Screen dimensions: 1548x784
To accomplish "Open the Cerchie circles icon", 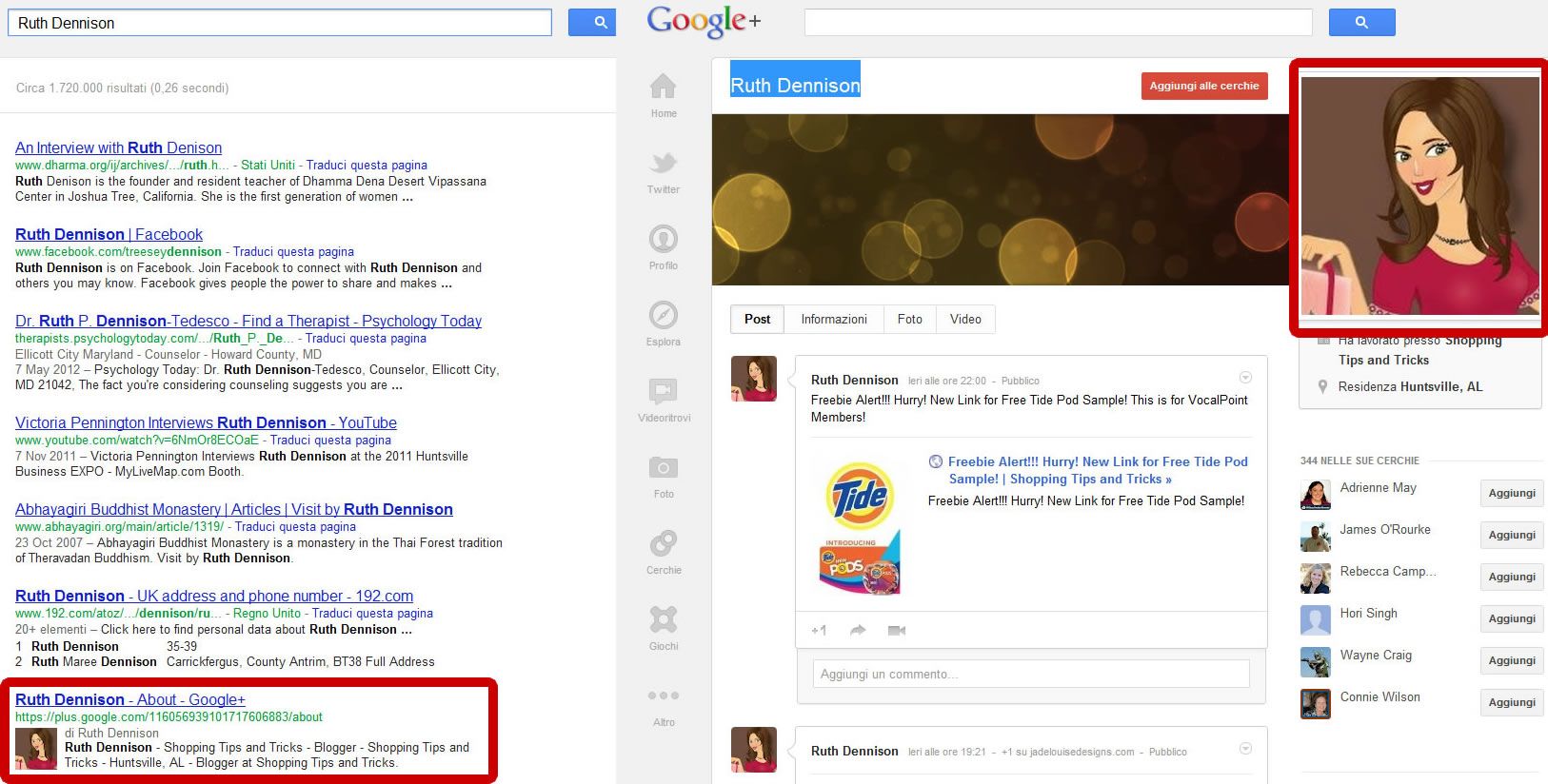I will click(x=664, y=543).
